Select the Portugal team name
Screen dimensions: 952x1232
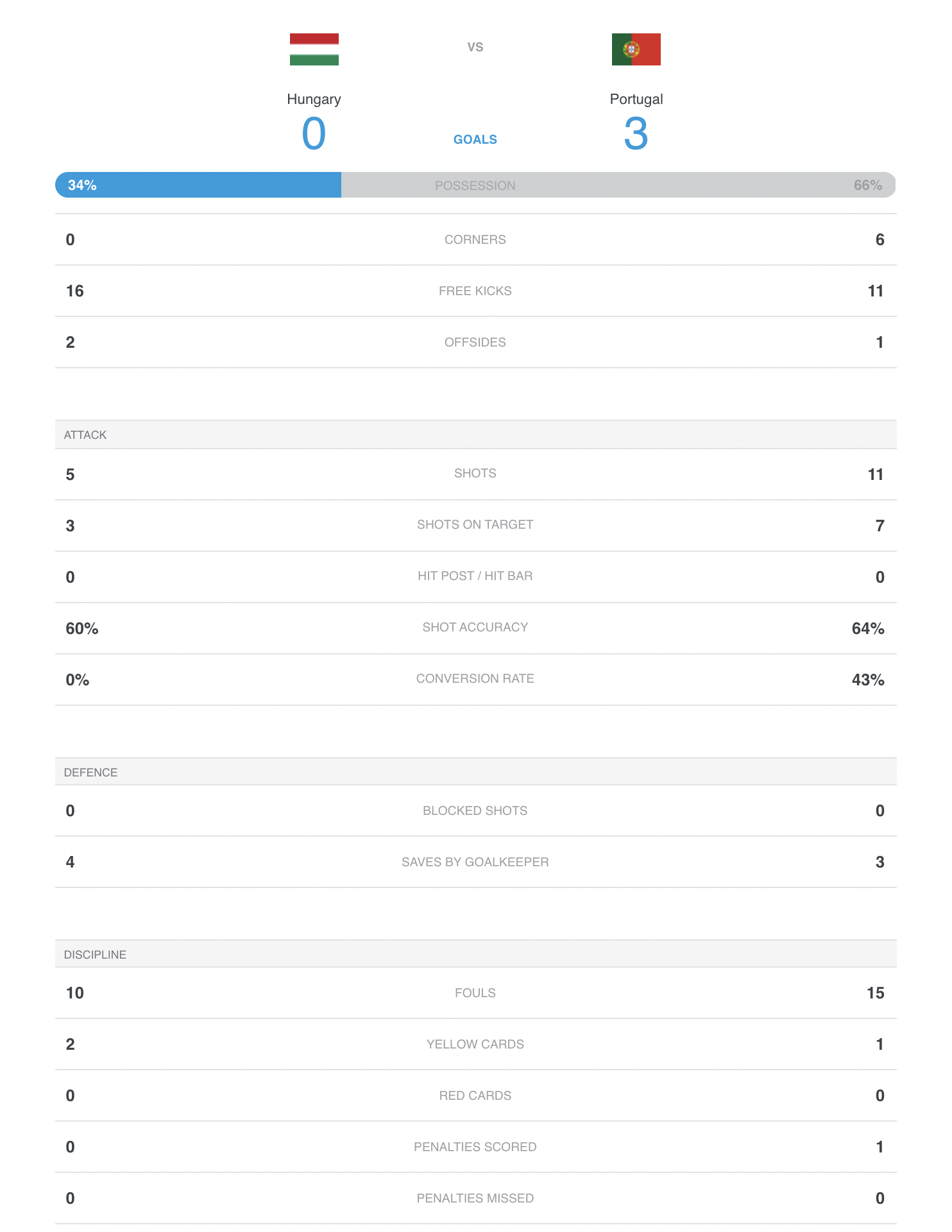tap(636, 99)
